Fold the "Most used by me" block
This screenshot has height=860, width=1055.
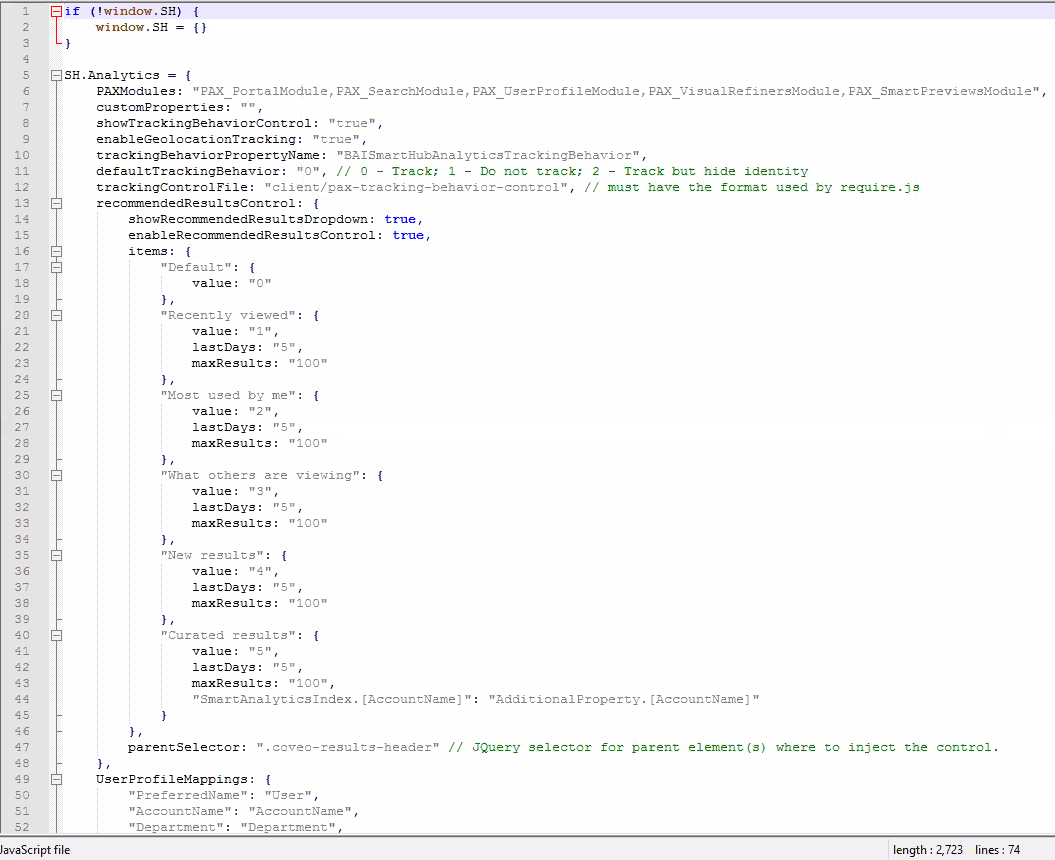point(56,395)
